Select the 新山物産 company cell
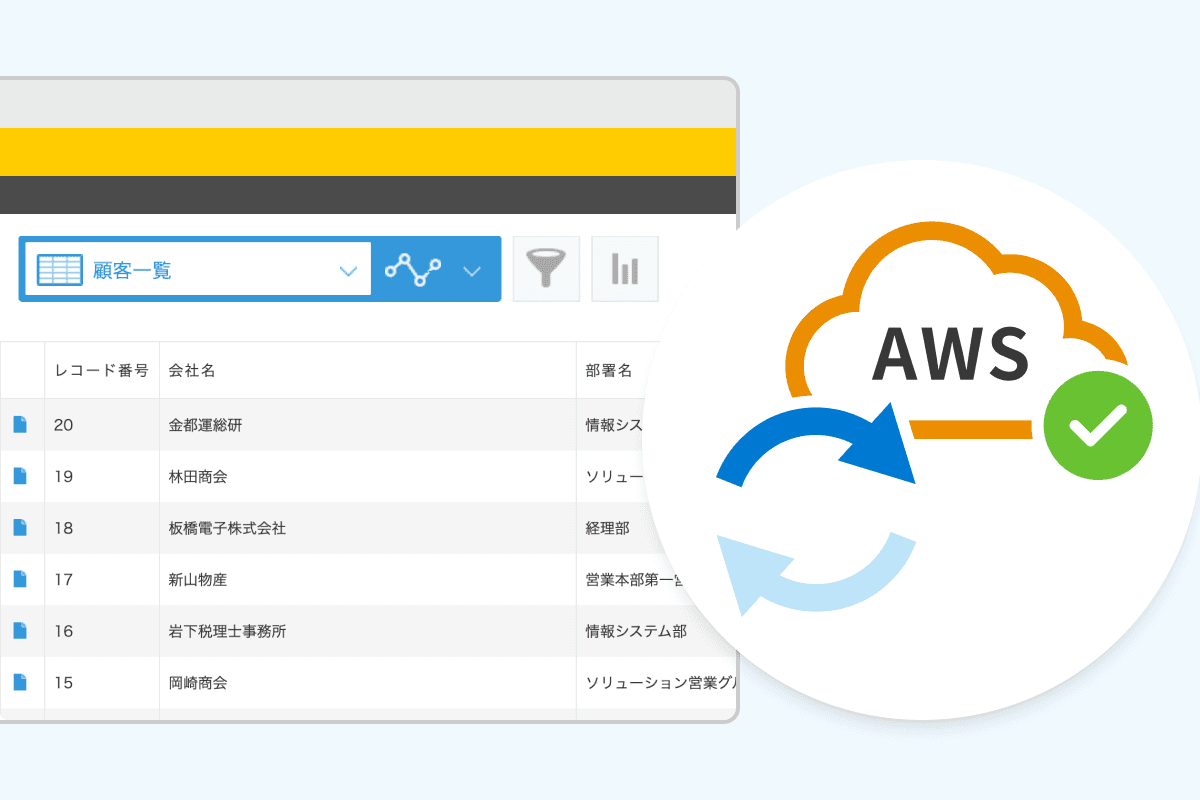Viewport: 1200px width, 800px height. [368, 580]
